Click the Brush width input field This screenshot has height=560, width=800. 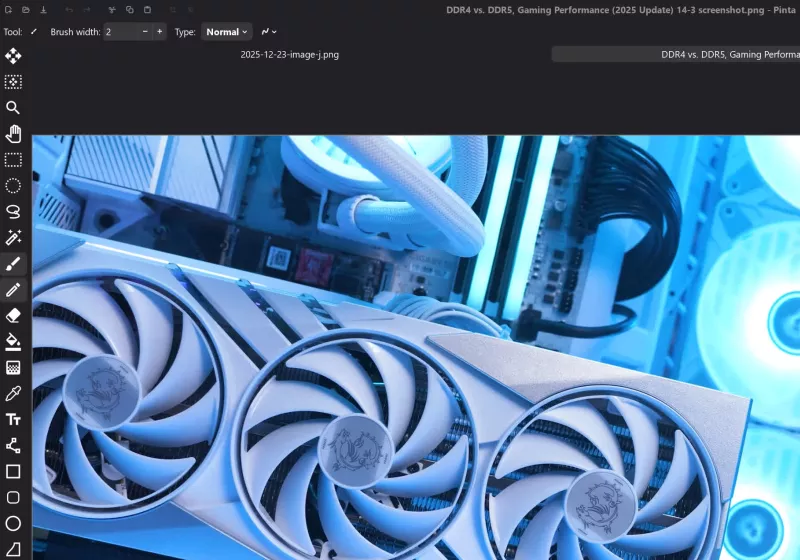(120, 32)
